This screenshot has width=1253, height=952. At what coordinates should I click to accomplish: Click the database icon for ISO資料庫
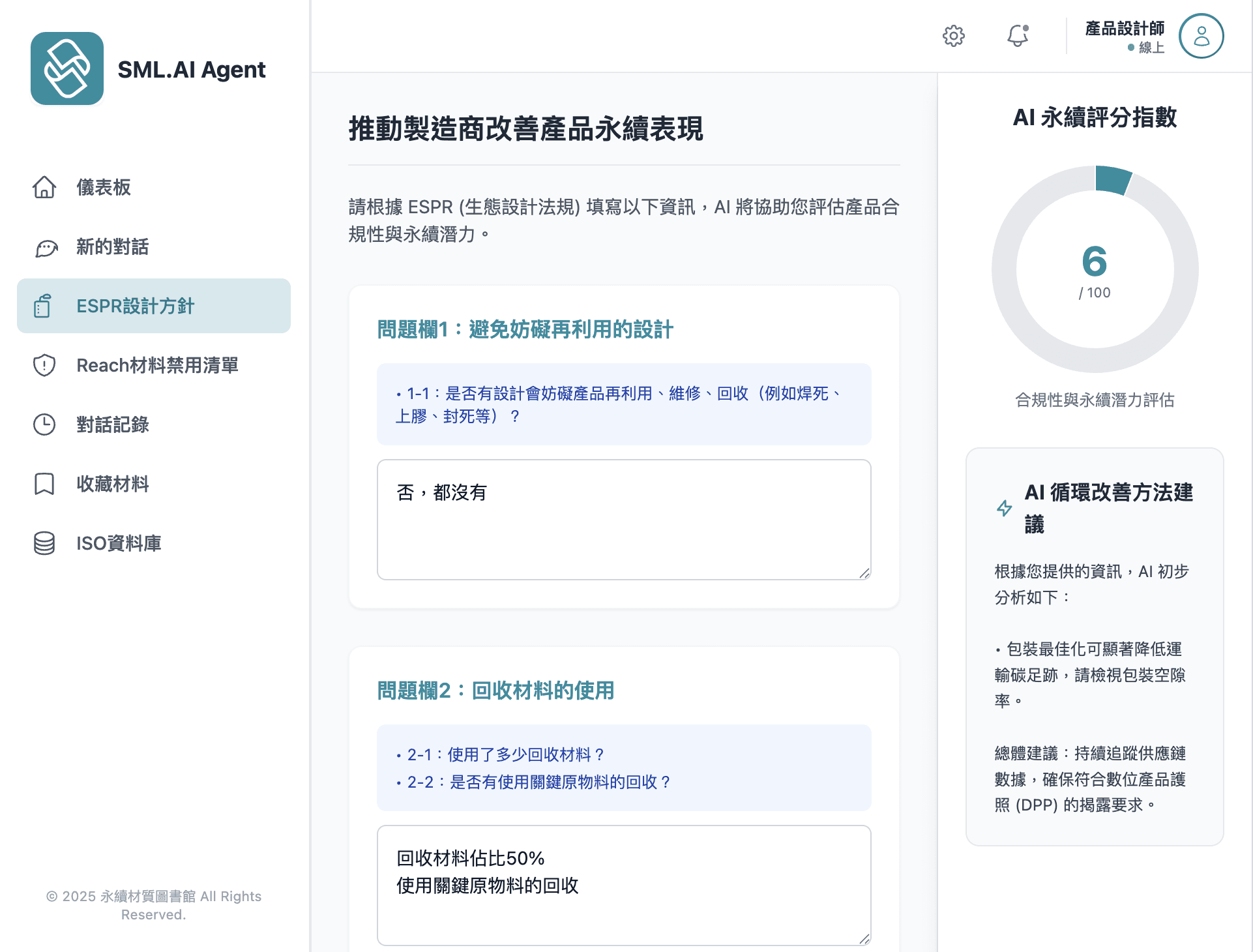(44, 543)
